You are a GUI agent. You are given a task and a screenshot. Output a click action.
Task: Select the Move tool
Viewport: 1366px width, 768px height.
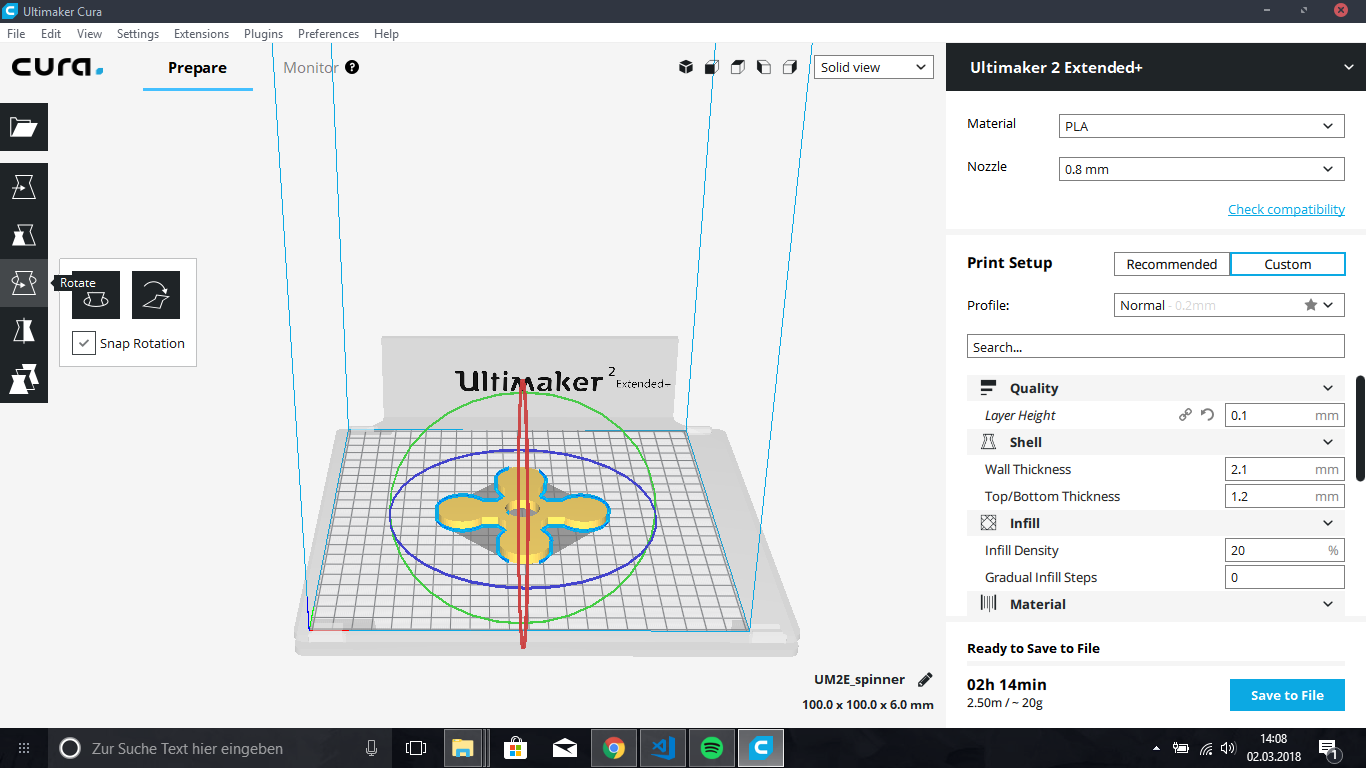(x=24, y=187)
